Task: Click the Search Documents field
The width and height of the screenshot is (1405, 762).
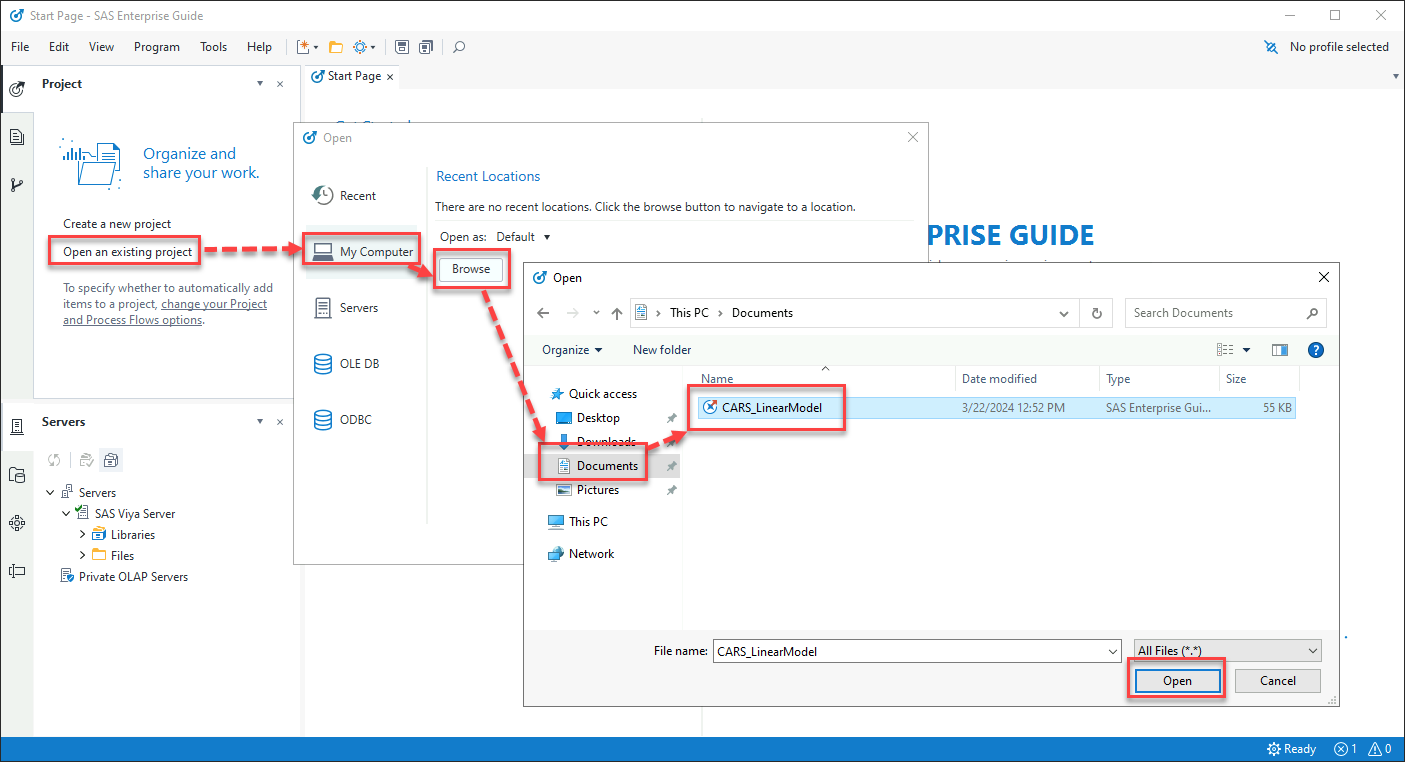Action: 1215,313
